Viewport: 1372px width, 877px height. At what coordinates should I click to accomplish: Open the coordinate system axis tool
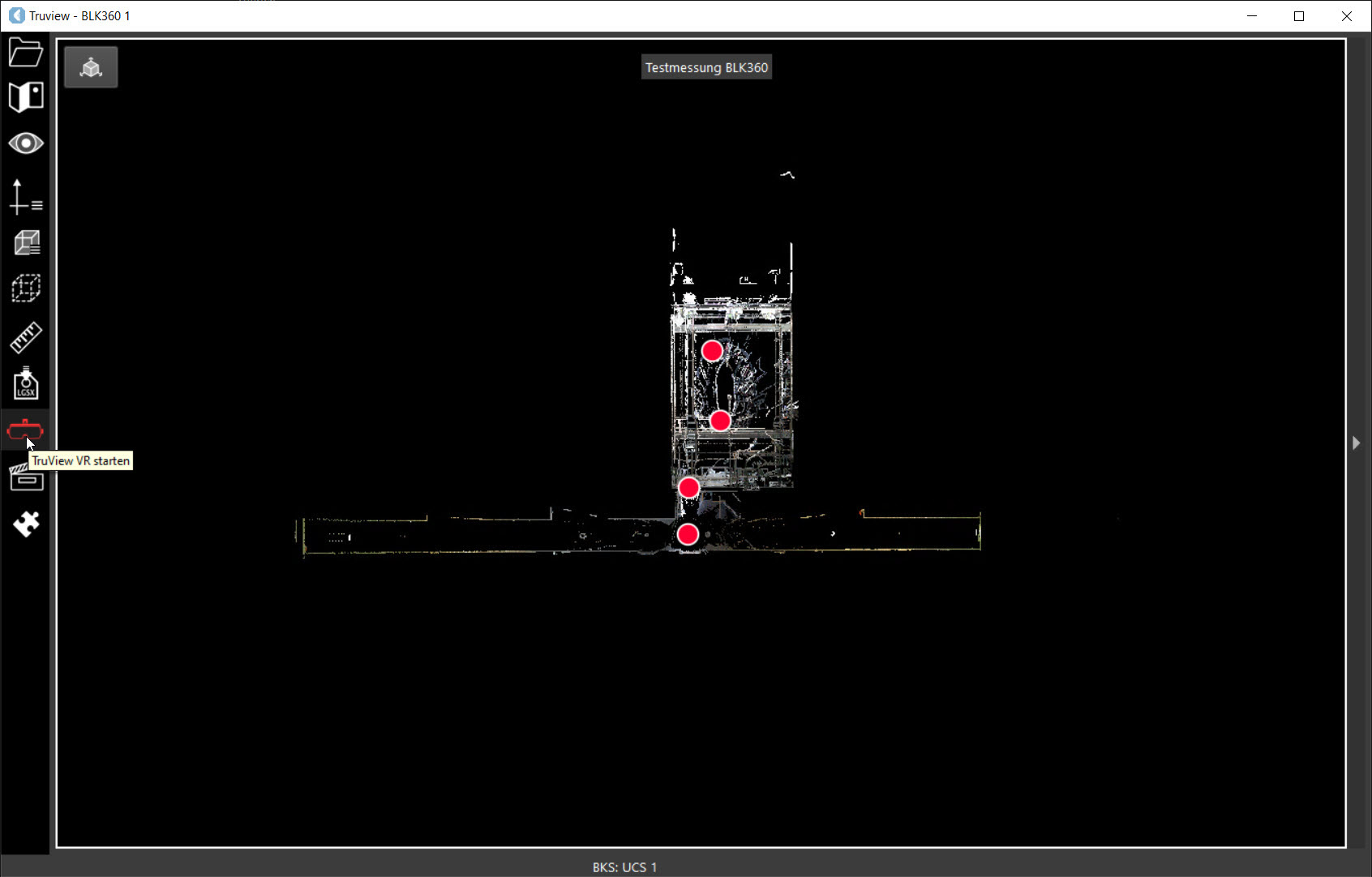[x=25, y=197]
